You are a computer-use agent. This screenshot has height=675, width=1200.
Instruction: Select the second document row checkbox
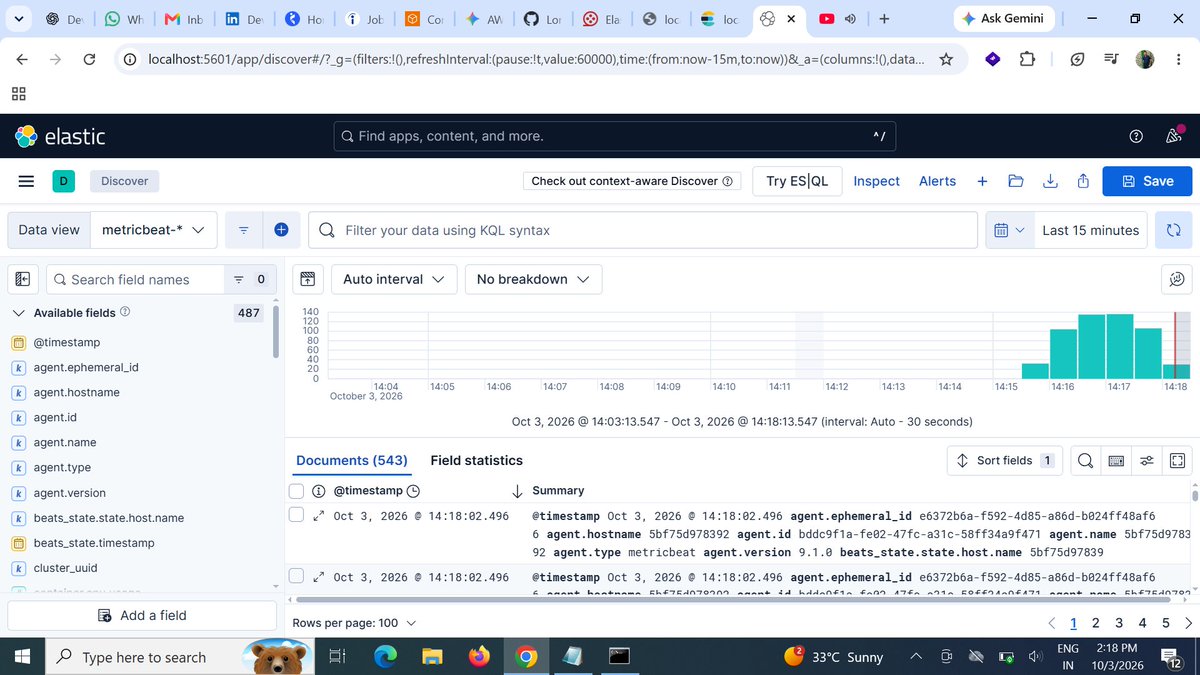pyautogui.click(x=296, y=575)
